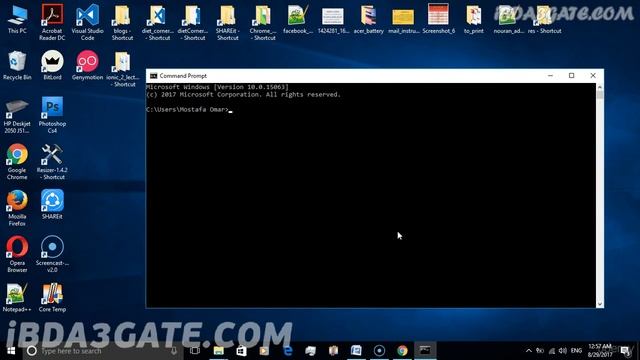Select Genymotion desktop icon

(87, 65)
